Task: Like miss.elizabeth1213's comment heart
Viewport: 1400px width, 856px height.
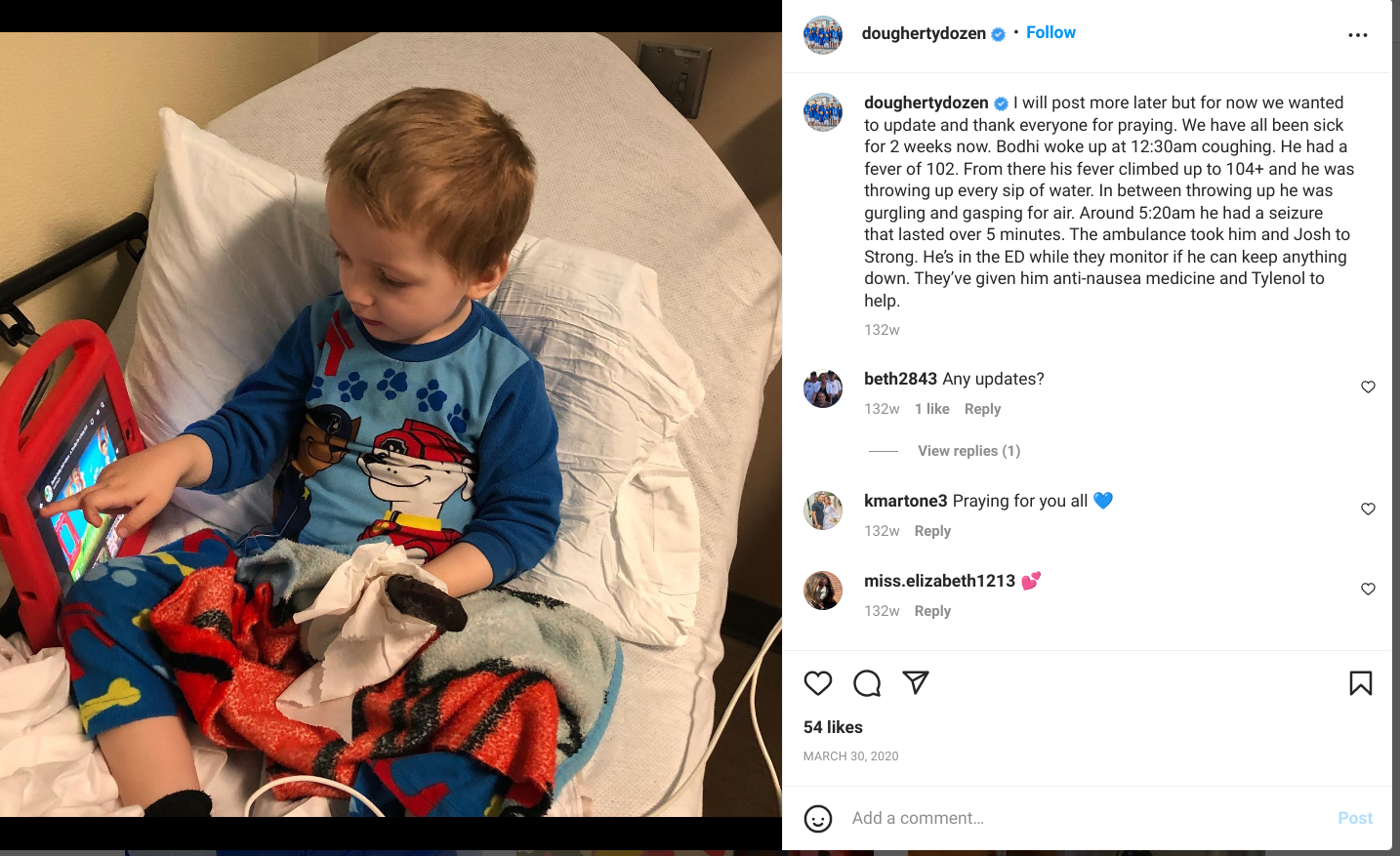Action: (1369, 590)
